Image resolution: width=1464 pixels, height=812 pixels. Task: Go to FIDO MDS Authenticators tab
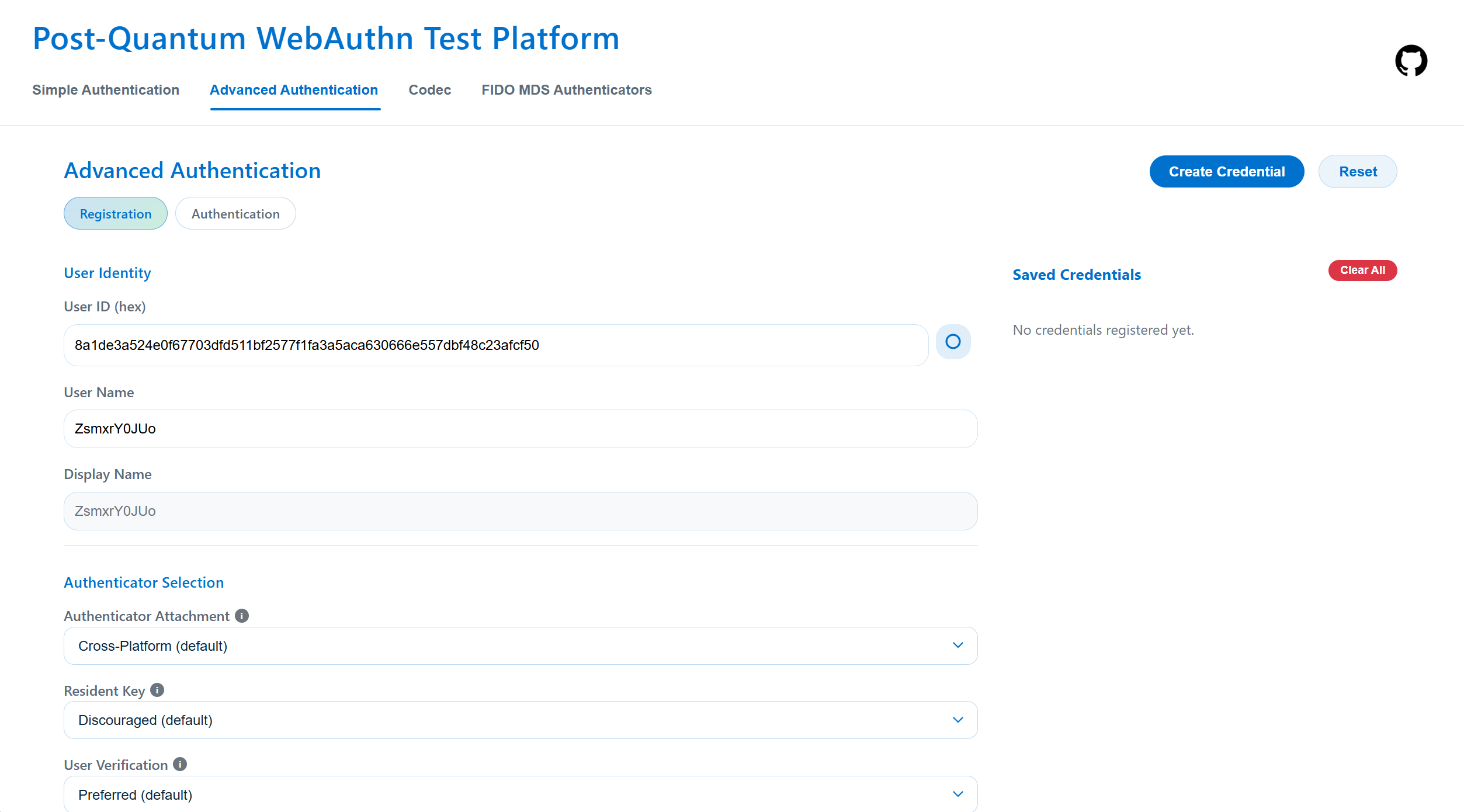click(566, 90)
